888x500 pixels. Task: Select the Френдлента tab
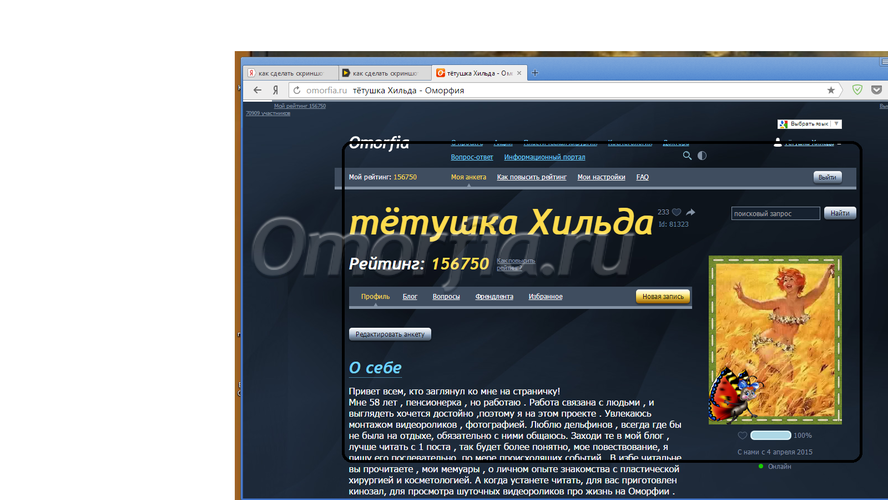tap(494, 297)
